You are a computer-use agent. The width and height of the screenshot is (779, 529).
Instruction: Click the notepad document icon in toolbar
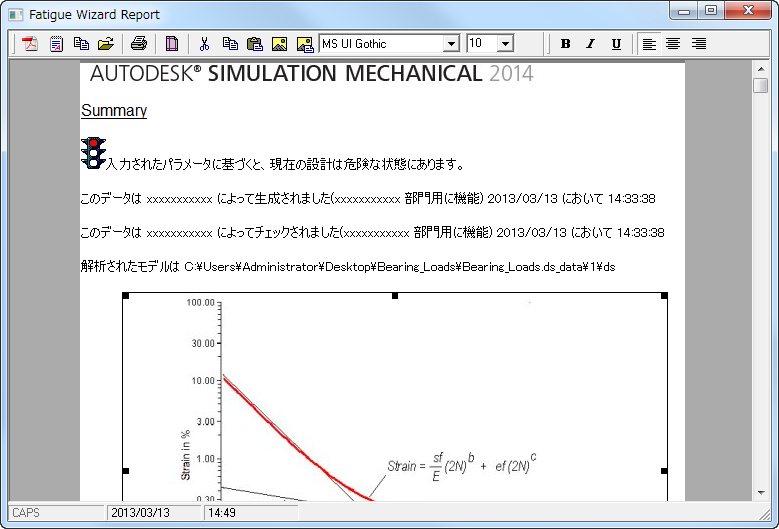(x=56, y=44)
